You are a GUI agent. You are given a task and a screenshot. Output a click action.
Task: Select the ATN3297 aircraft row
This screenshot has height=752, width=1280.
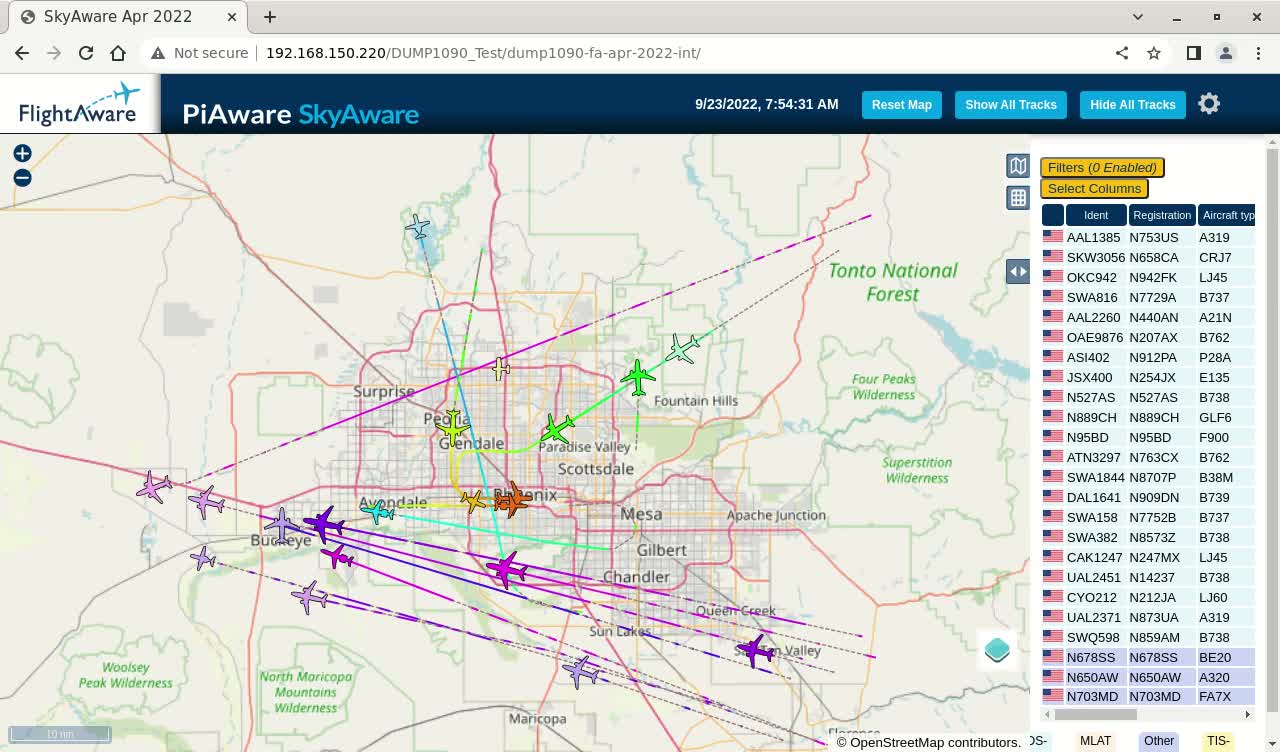(1148, 457)
